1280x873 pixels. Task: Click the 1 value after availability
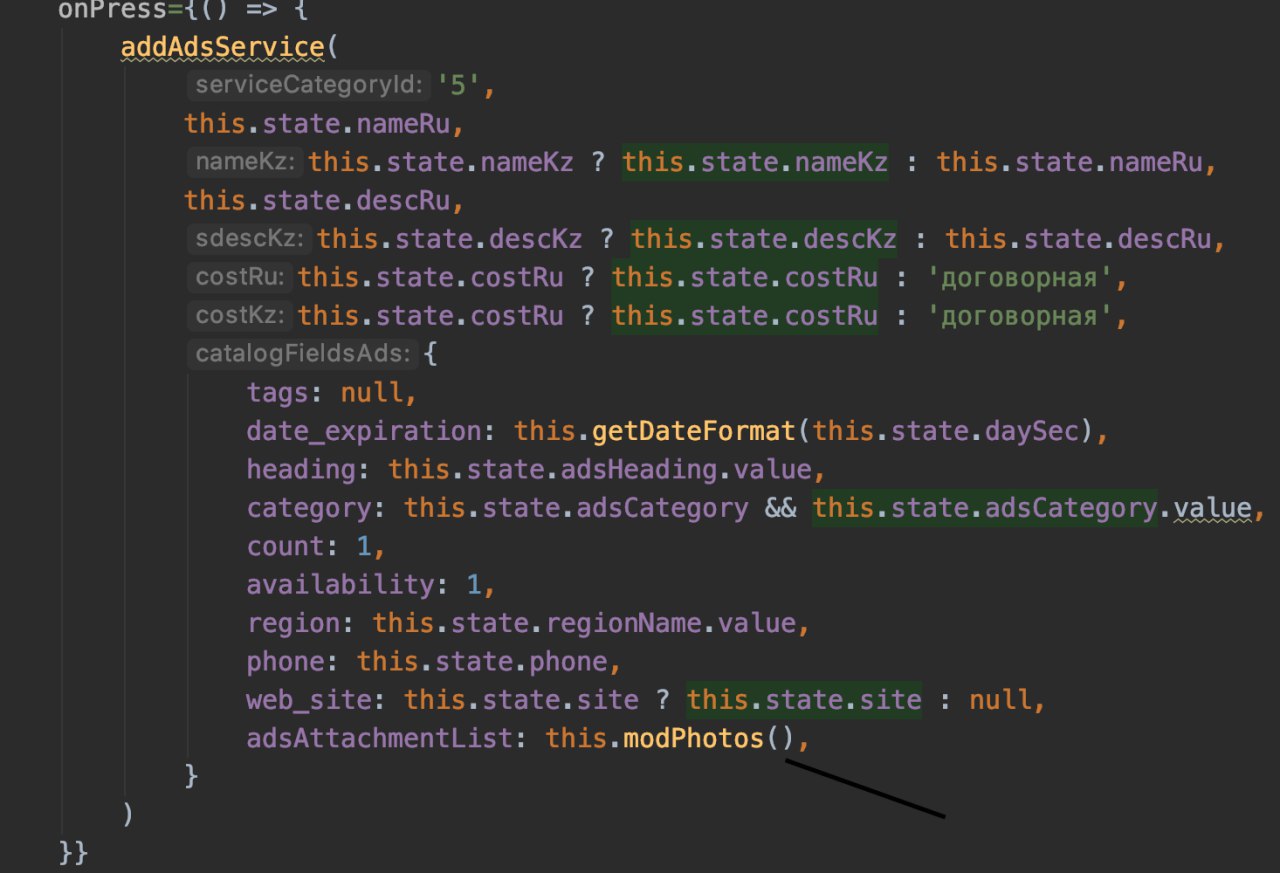click(474, 585)
